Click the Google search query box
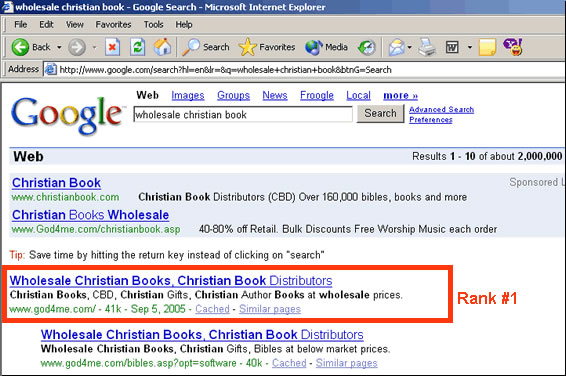 243,114
